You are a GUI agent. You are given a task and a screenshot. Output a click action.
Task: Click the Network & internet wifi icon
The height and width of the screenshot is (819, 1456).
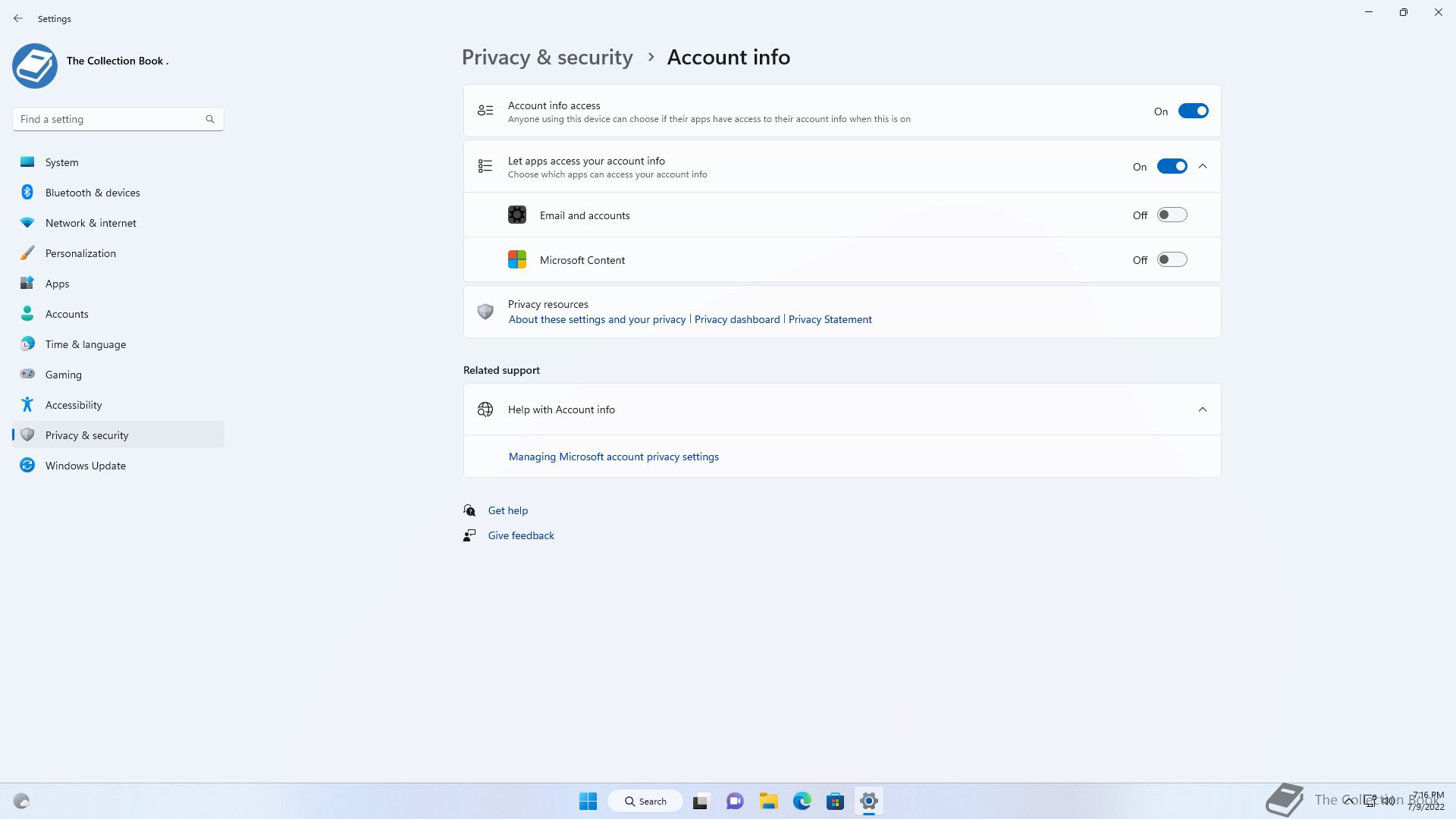click(x=27, y=222)
